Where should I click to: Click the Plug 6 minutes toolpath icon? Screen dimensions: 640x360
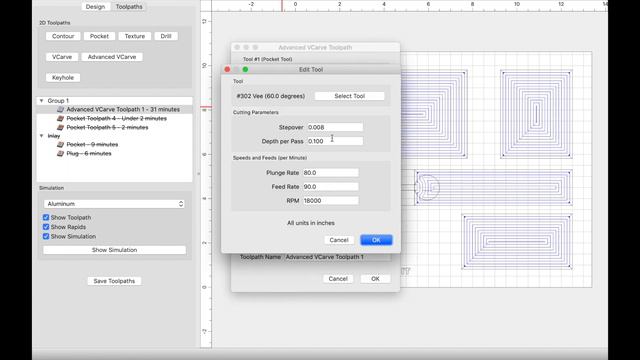60,153
